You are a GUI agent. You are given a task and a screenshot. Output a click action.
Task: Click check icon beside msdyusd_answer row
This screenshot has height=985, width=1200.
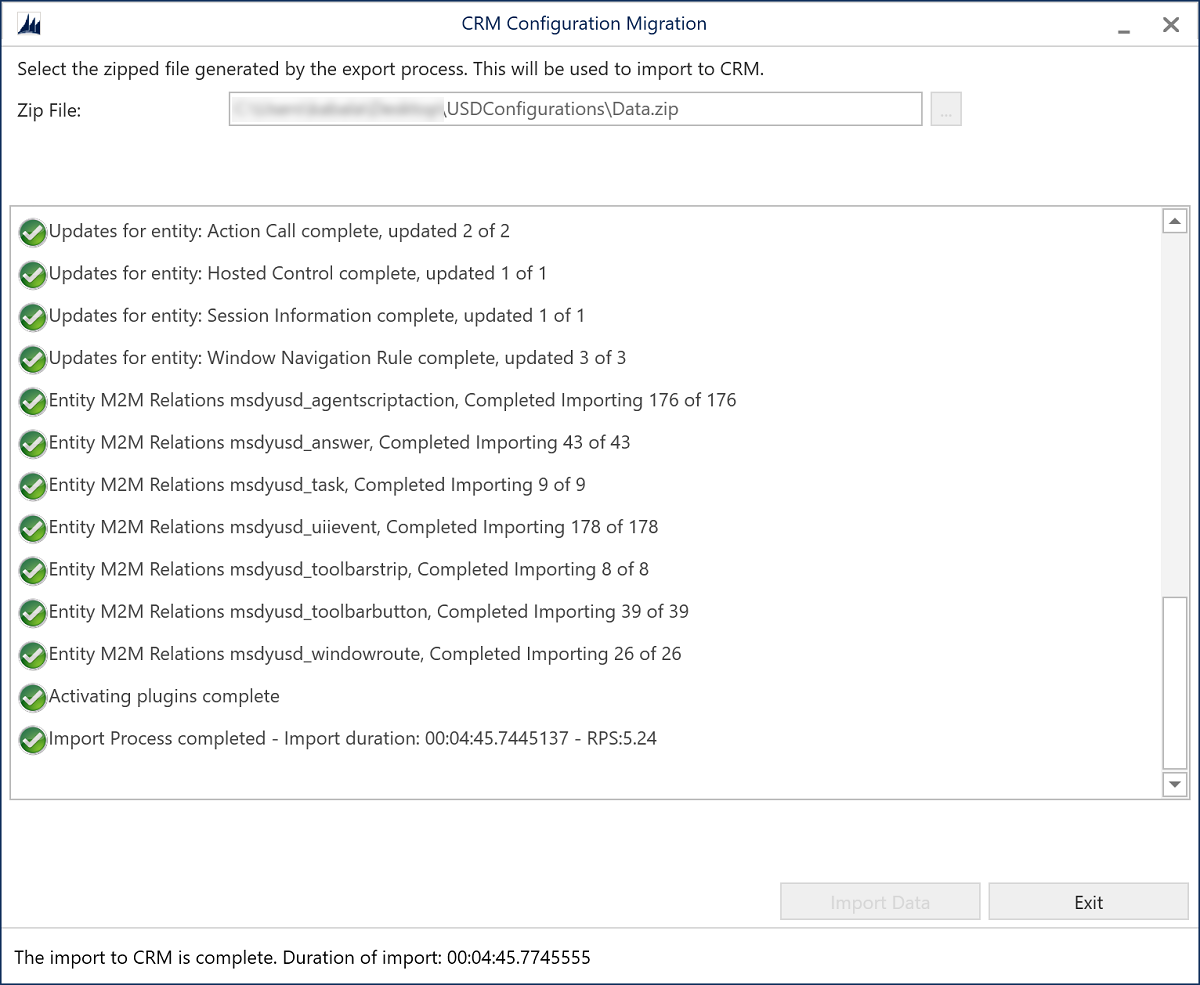(x=33, y=444)
